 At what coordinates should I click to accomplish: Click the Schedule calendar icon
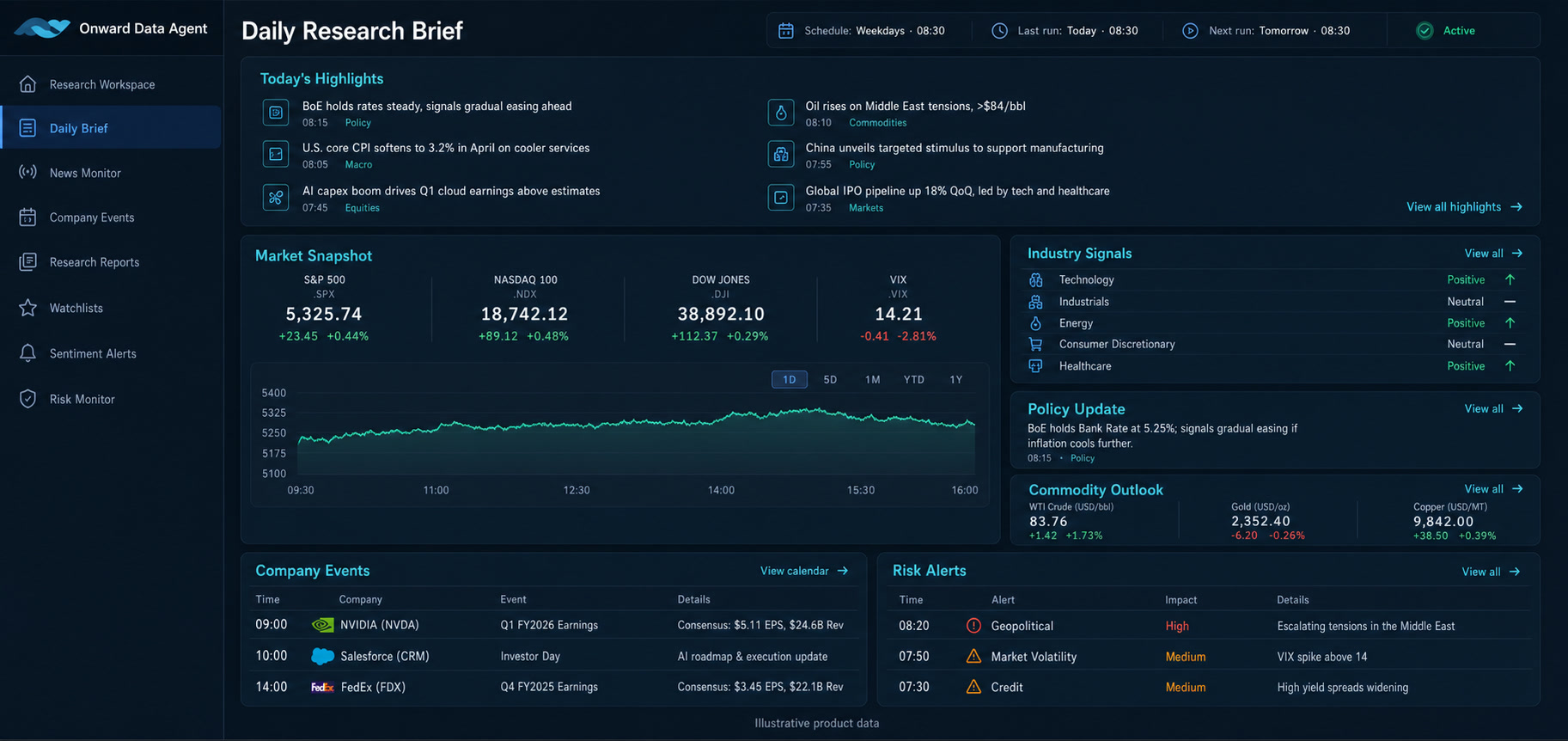[785, 31]
